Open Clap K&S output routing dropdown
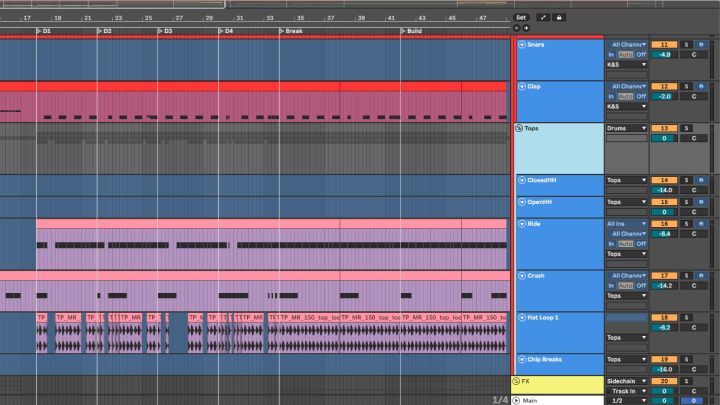The image size is (720, 405). [x=627, y=107]
